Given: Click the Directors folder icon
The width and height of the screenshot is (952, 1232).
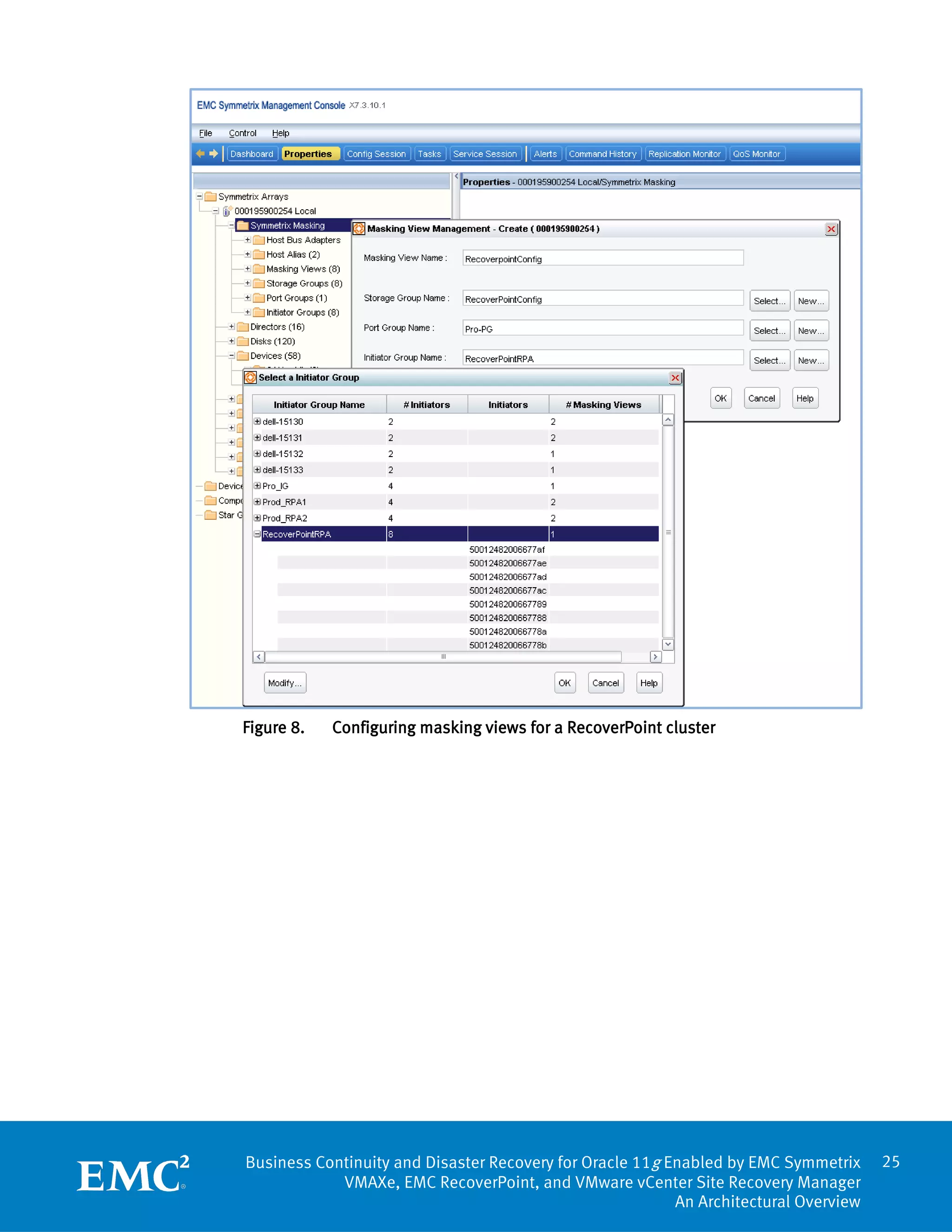Looking at the screenshot, I should coord(243,327).
